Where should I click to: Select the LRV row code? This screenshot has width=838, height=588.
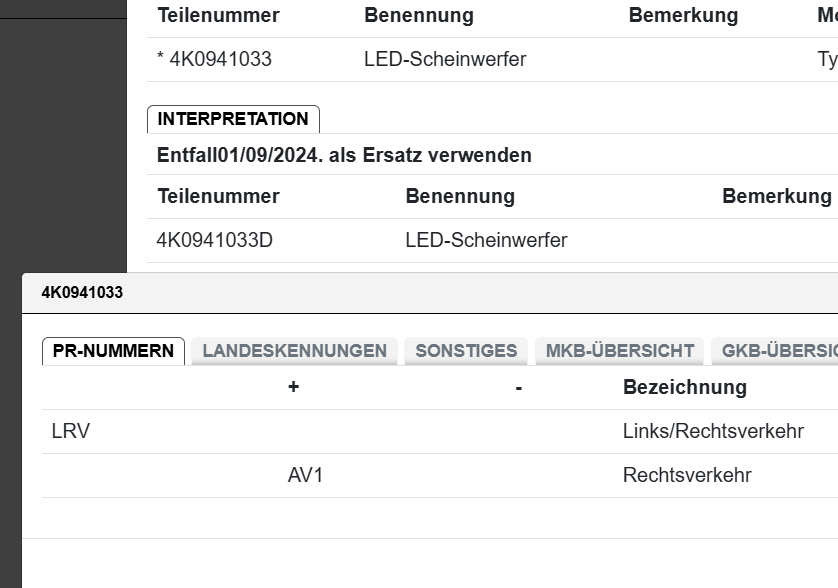[70, 431]
